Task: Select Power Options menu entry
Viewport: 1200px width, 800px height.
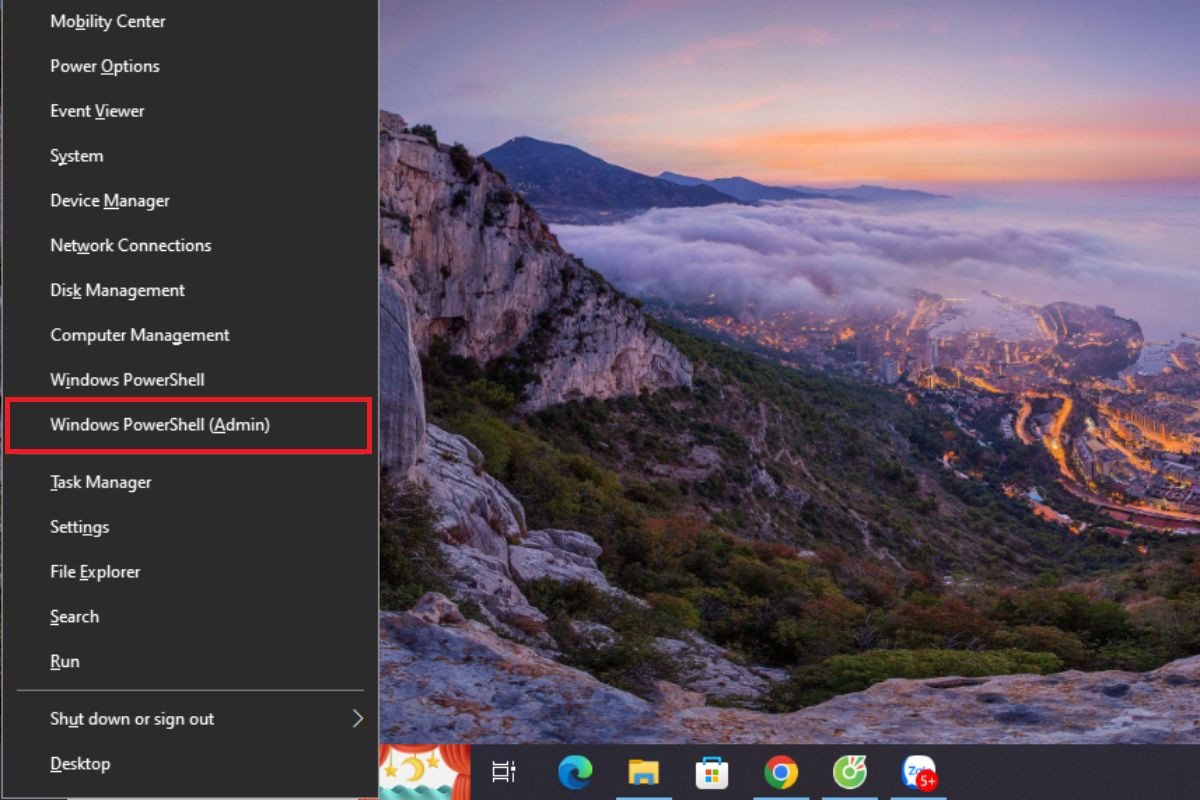Action: 190,66
